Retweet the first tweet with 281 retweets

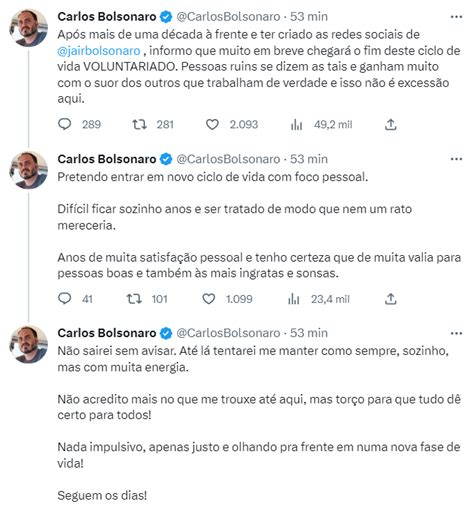click(x=139, y=124)
